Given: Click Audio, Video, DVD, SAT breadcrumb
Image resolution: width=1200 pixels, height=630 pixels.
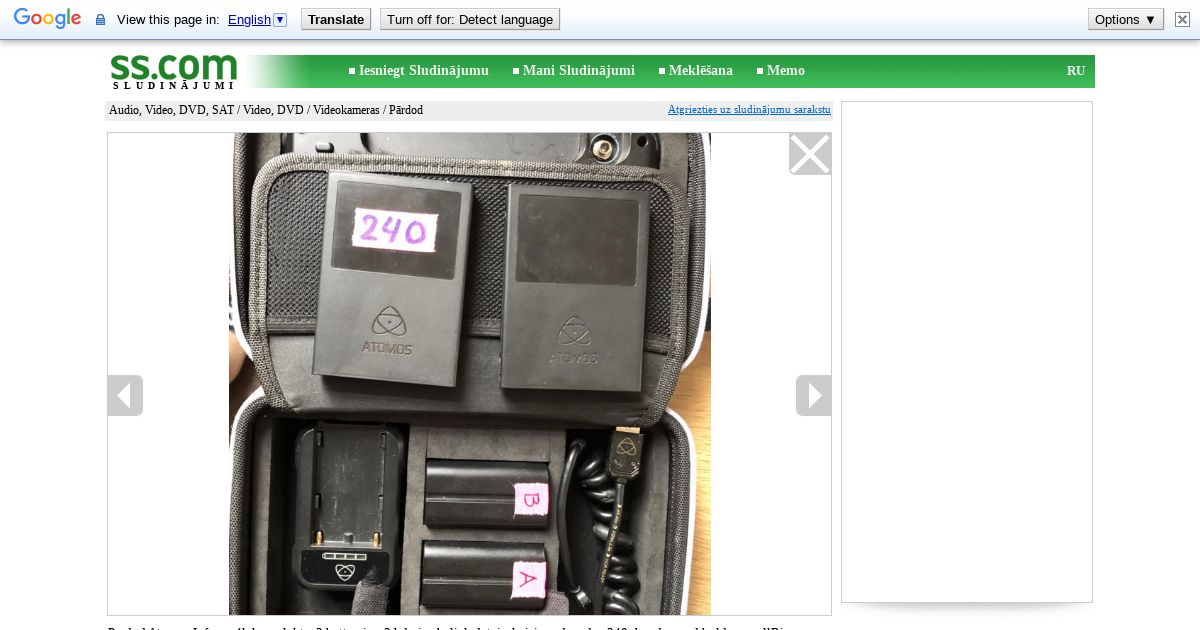Looking at the screenshot, I should 172,110.
